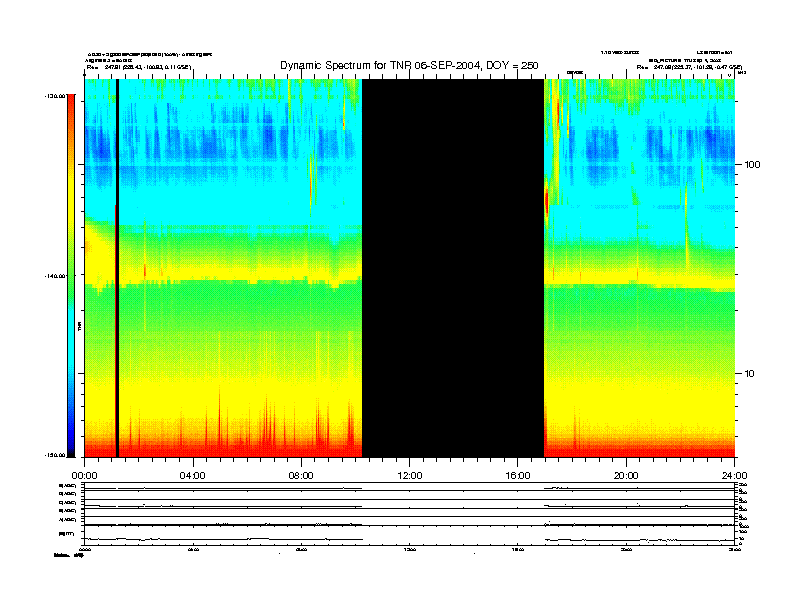Screen dimensions: 792x612
Task: Click the "Dynamic Spectrum for TNR 06-SEP-2004" title
Action: [409, 66]
